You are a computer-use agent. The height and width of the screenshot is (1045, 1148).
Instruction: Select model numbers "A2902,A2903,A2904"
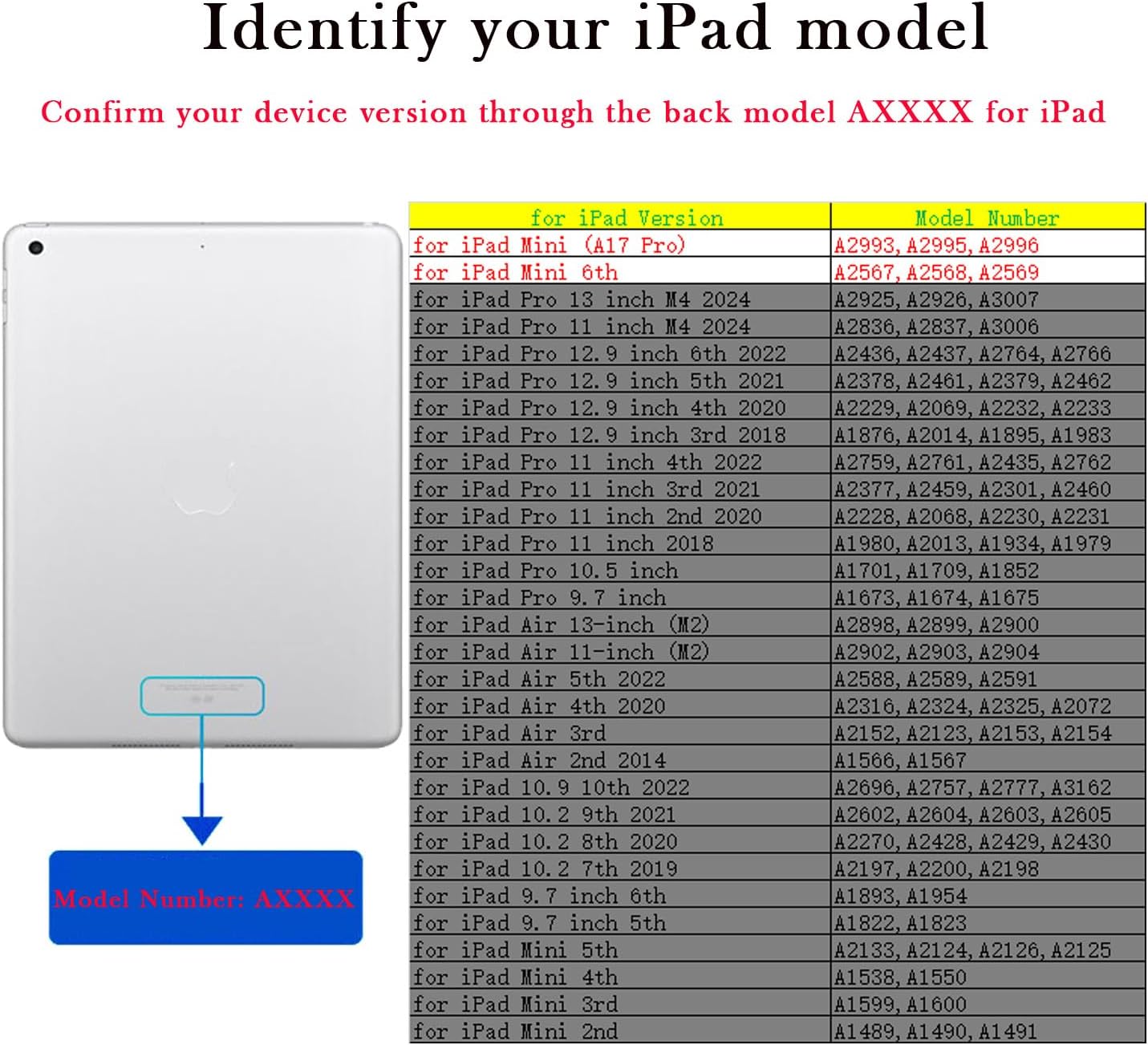[x=936, y=653]
